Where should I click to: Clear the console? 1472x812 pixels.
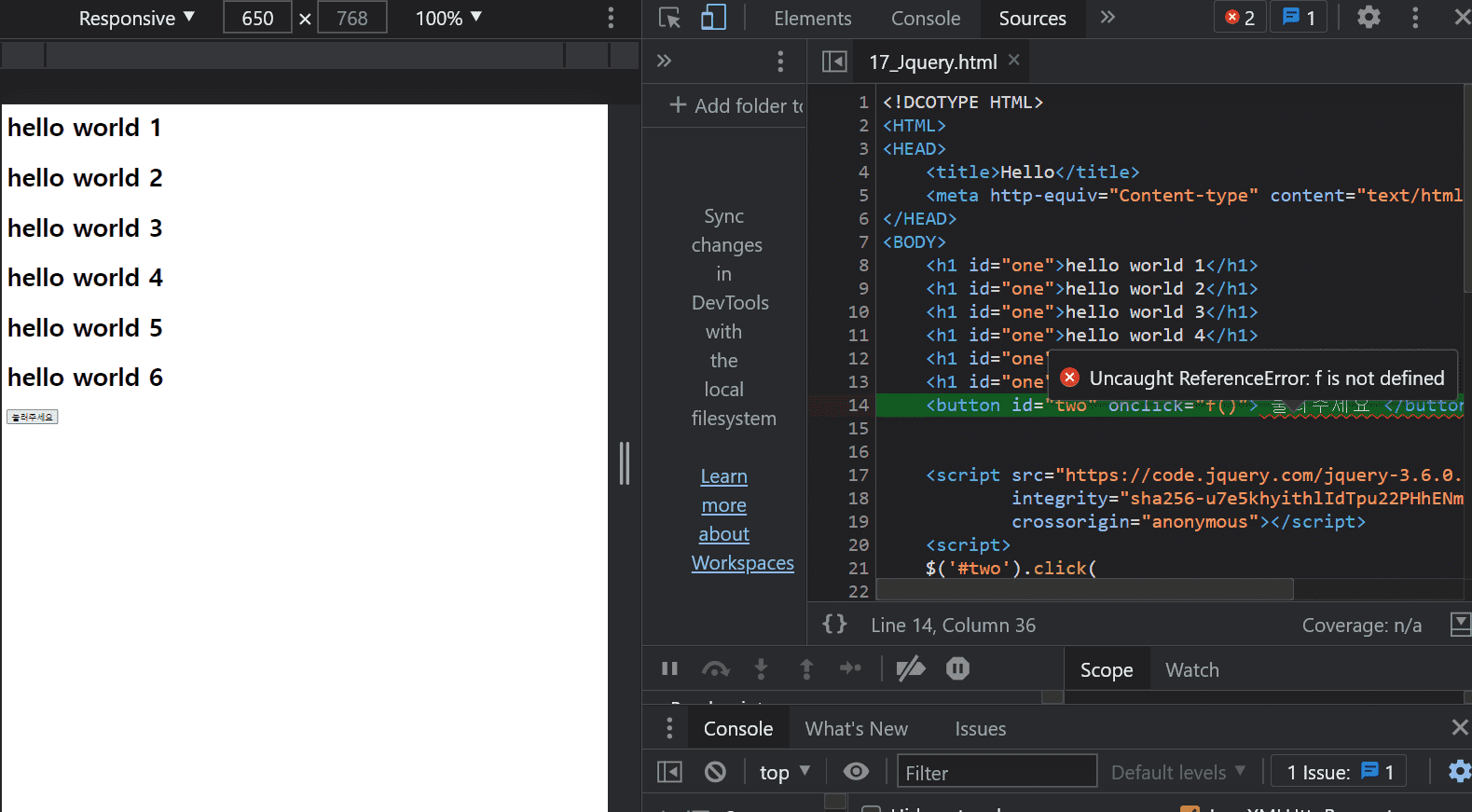715,772
